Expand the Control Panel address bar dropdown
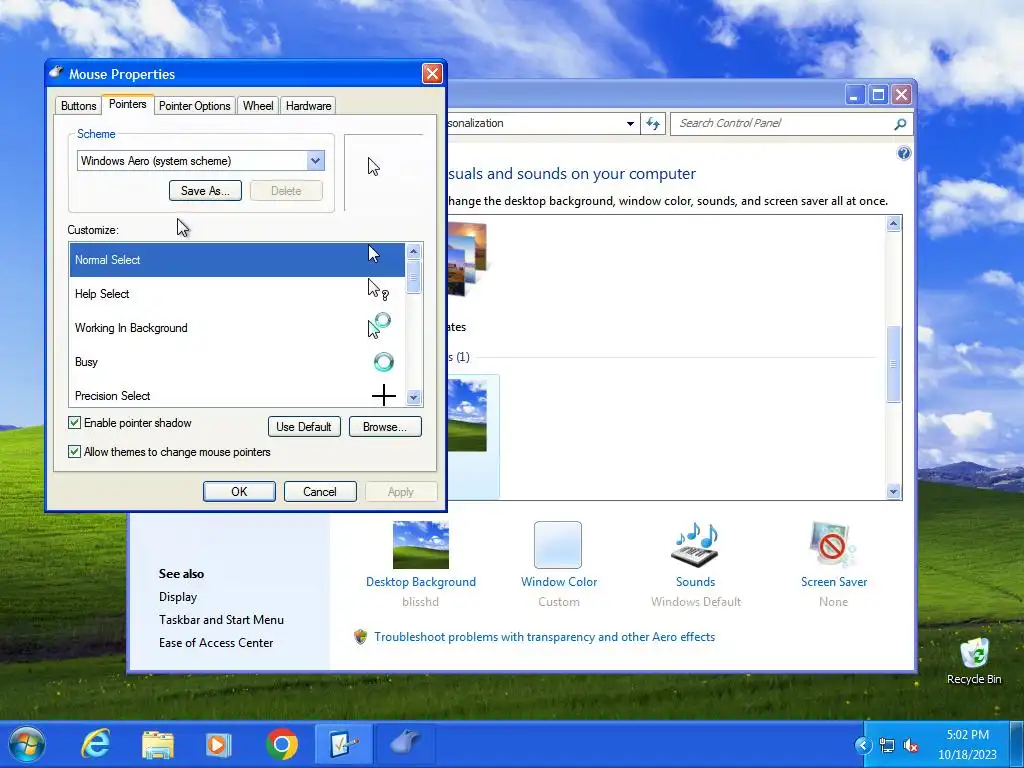Screen dimensions: 1024x768 coord(630,123)
